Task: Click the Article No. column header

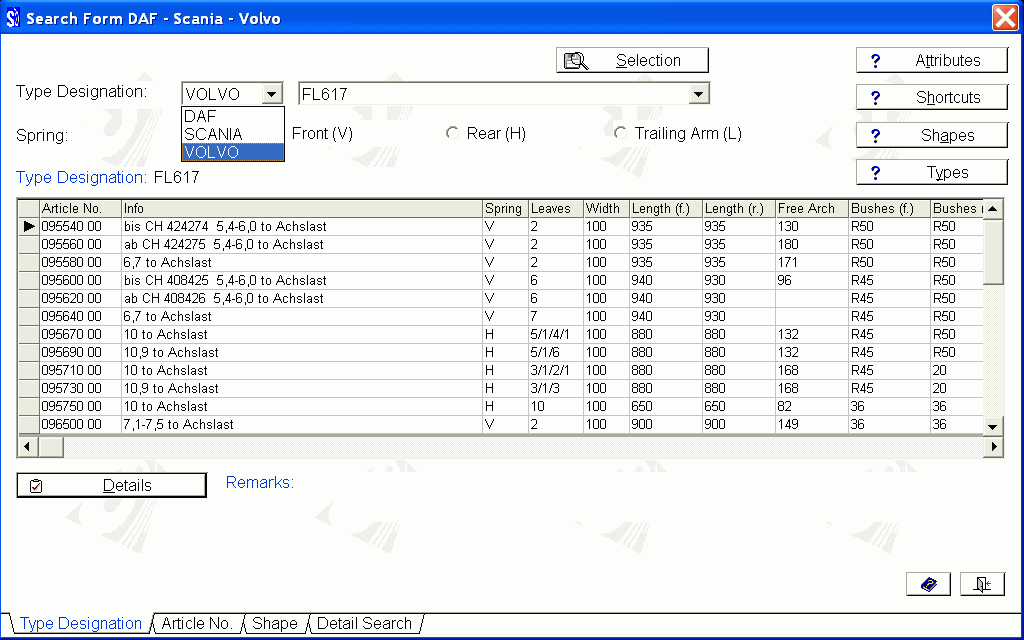Action: pyautogui.click(x=80, y=208)
